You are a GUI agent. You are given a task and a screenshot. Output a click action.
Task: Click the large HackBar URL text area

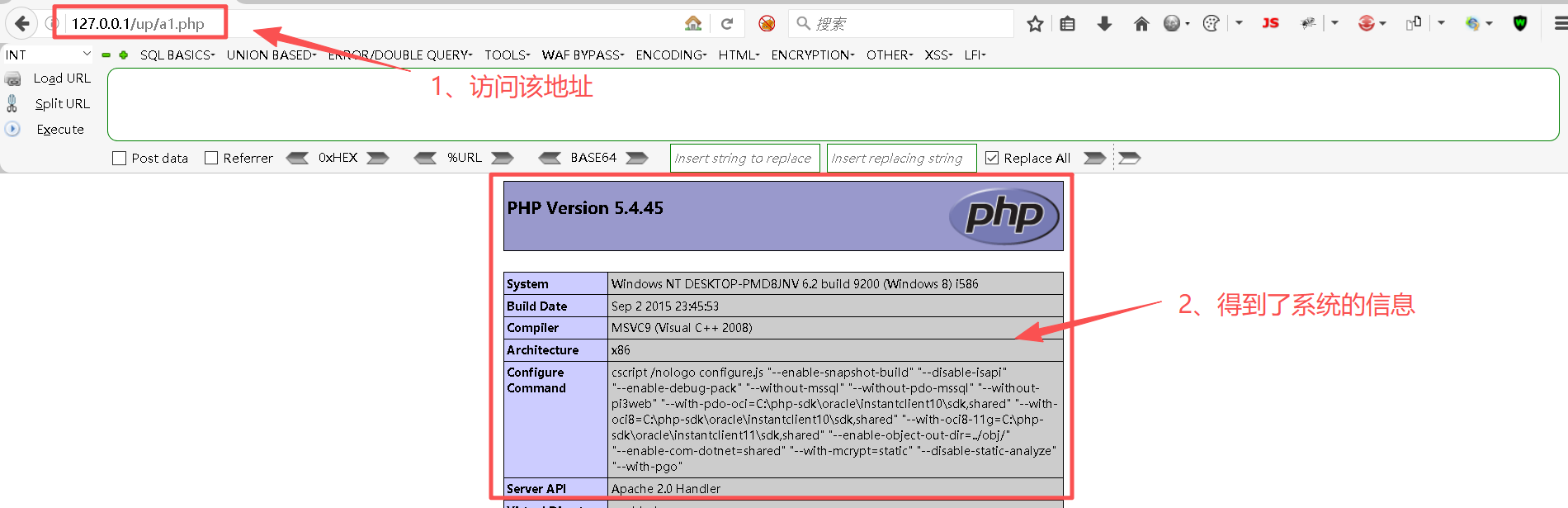tap(833, 105)
